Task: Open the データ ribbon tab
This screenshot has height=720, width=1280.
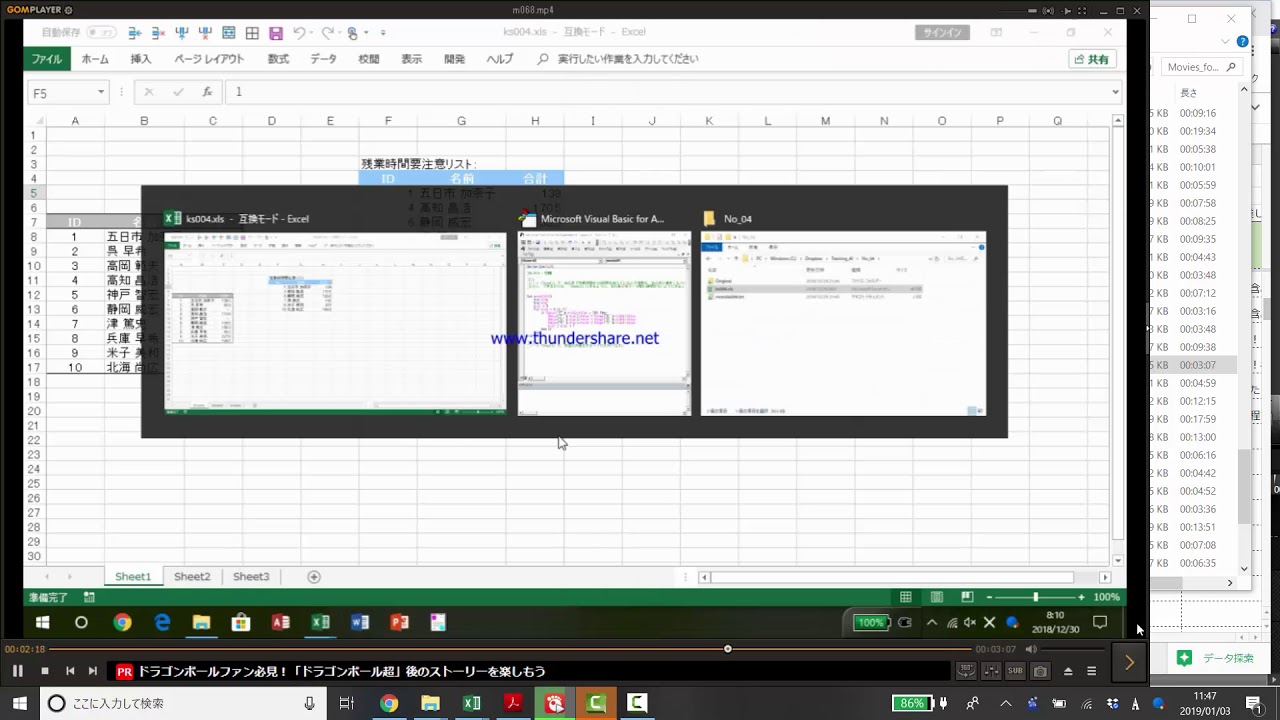Action: pos(323,60)
